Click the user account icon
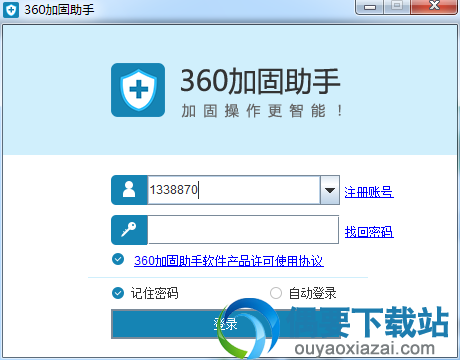Image resolution: width=460 pixels, height=360 pixels. pyautogui.click(x=129, y=190)
